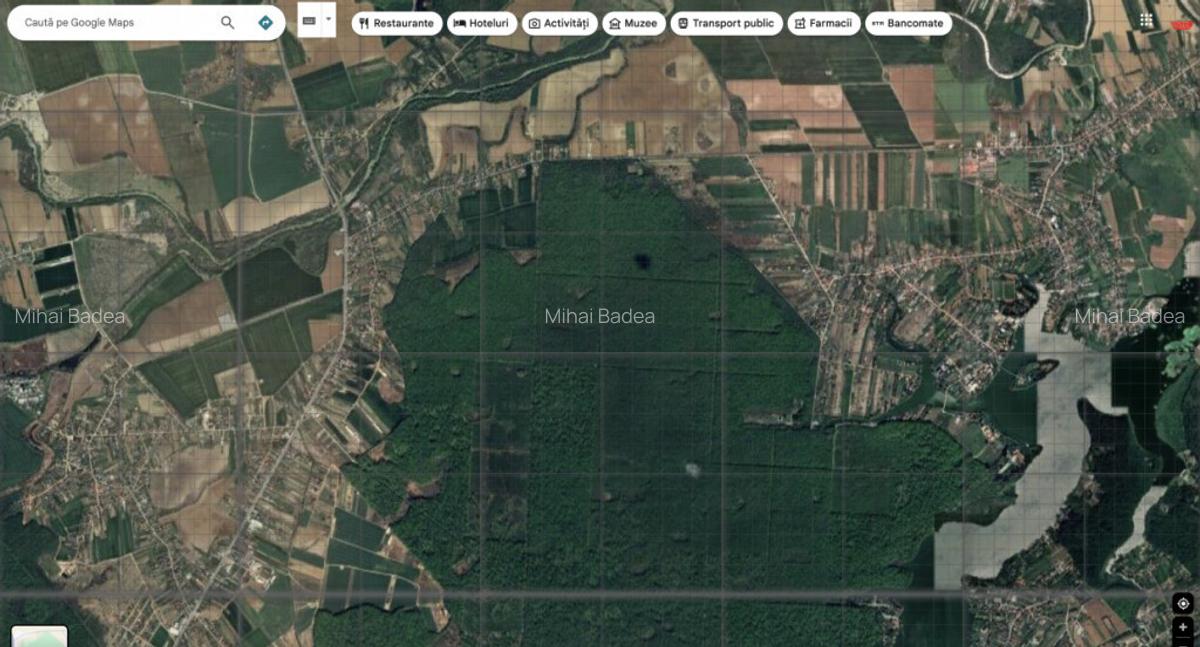Open the Google apps grid icon
This screenshot has height=647, width=1200.
click(1147, 19)
